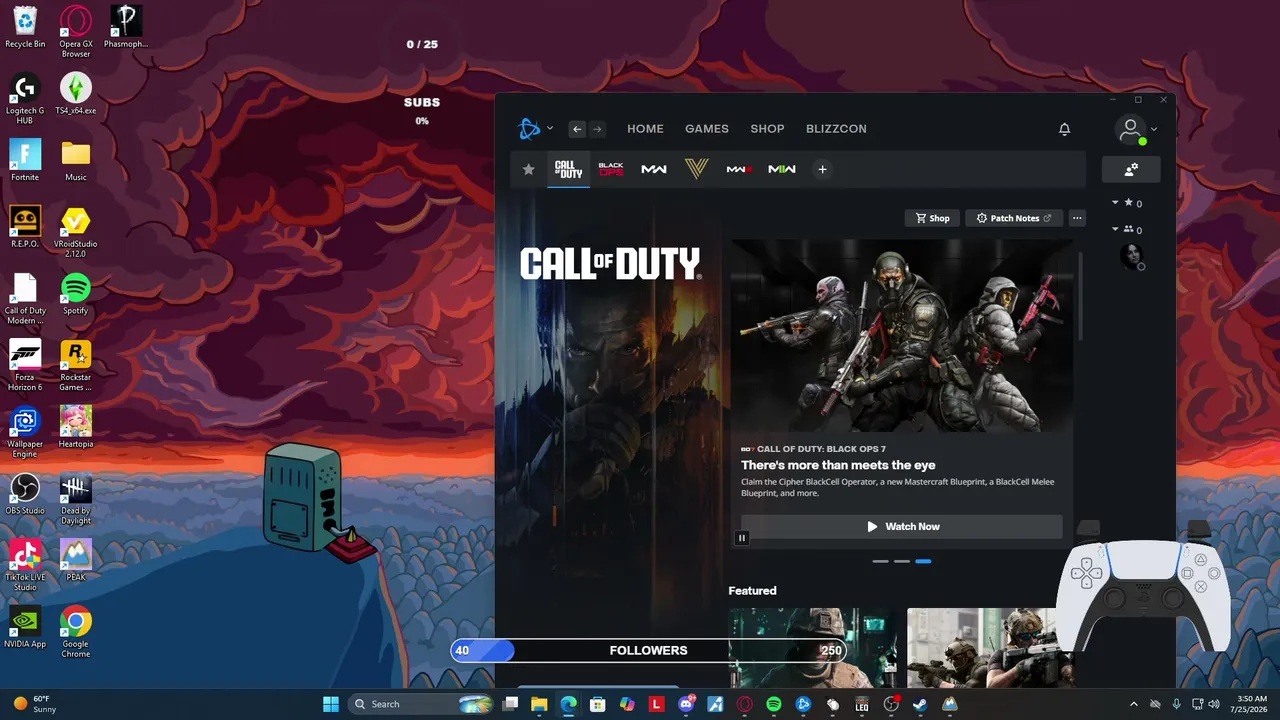Click the friend avatar in friends list
This screenshot has width=1280, height=720.
(x=1132, y=256)
